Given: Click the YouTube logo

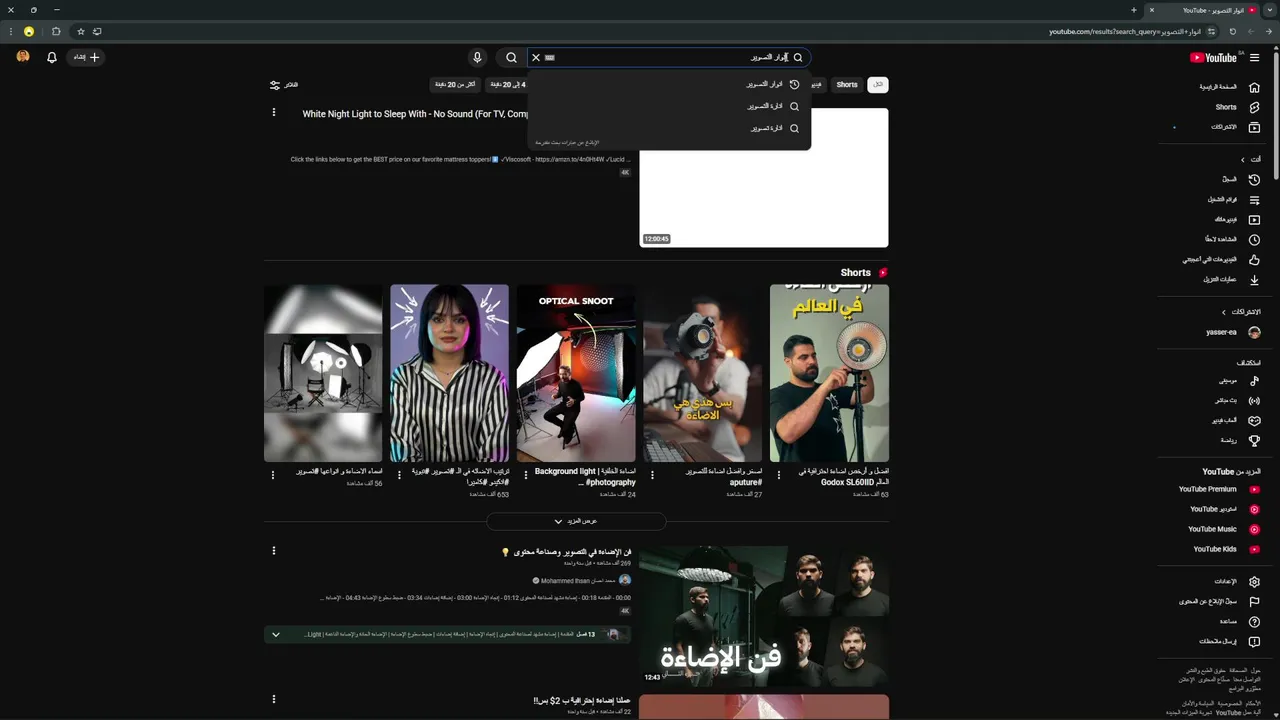Looking at the screenshot, I should coord(1214,58).
